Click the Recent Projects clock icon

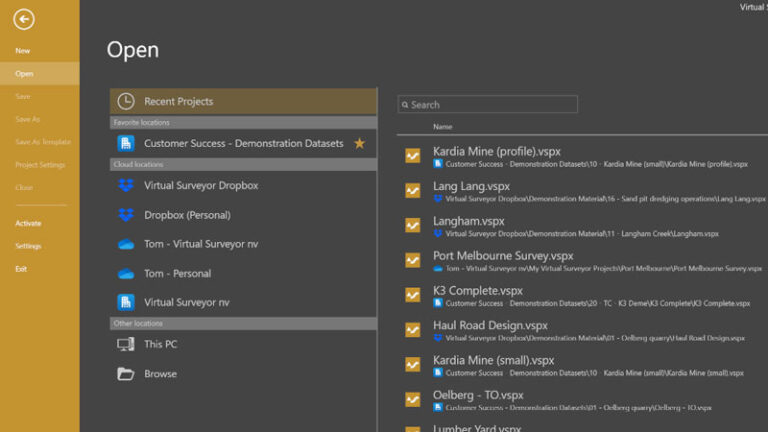126,101
